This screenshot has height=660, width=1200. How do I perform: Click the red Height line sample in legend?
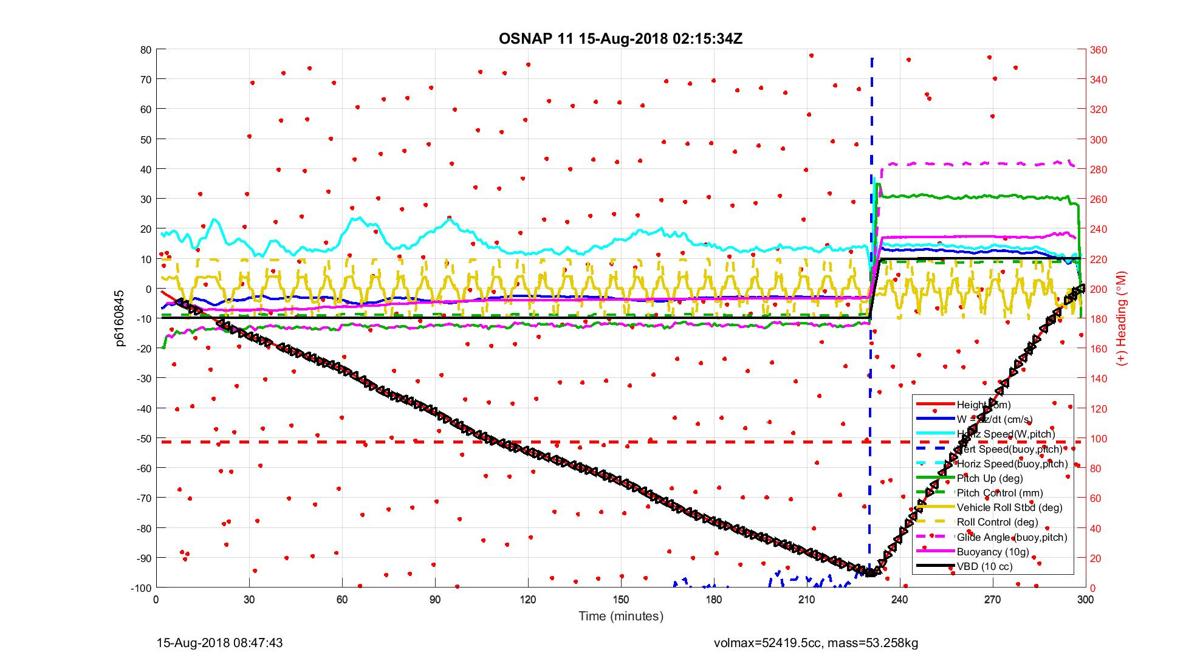click(934, 405)
